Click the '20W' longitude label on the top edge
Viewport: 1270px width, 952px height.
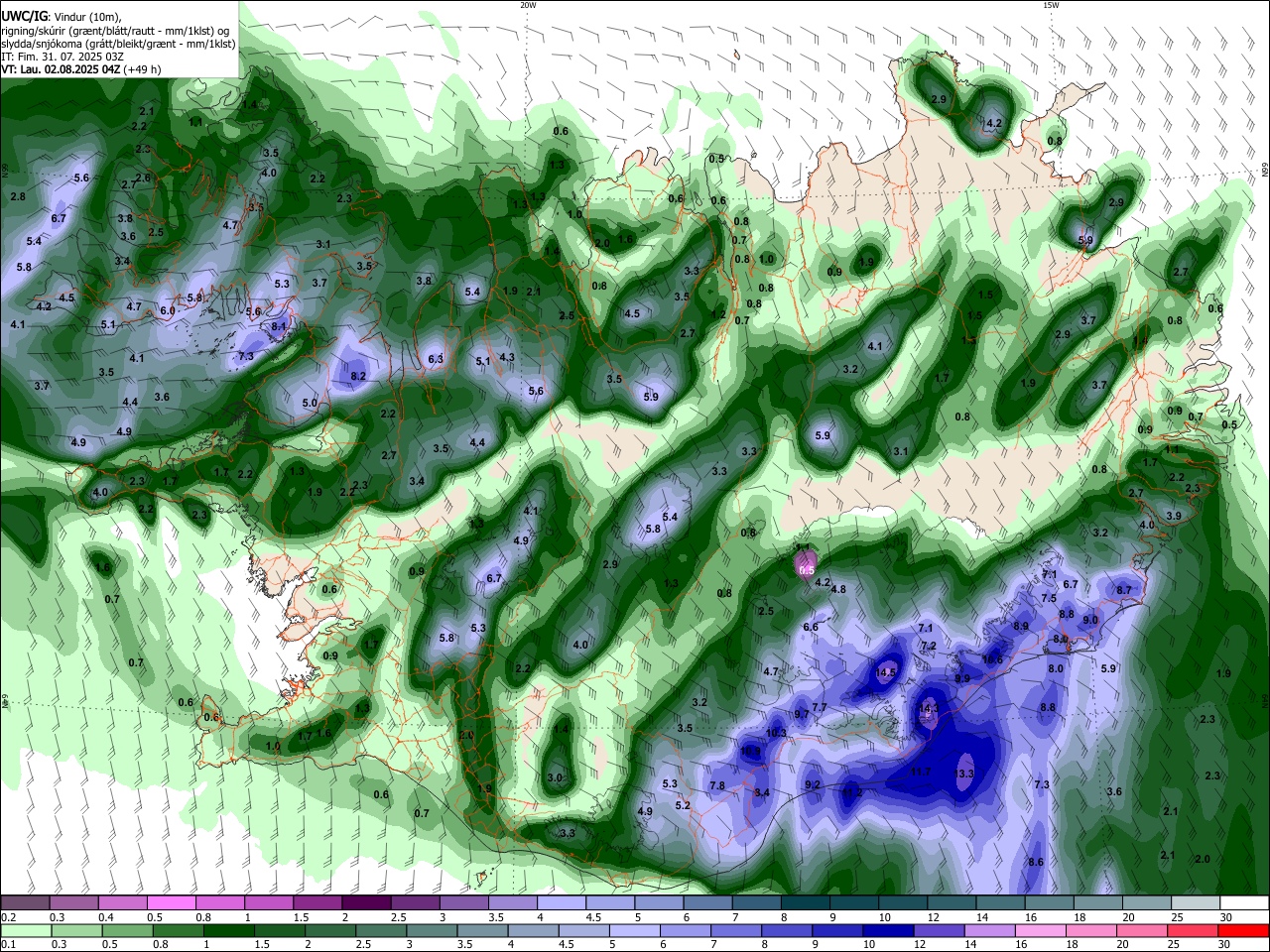(528, 5)
